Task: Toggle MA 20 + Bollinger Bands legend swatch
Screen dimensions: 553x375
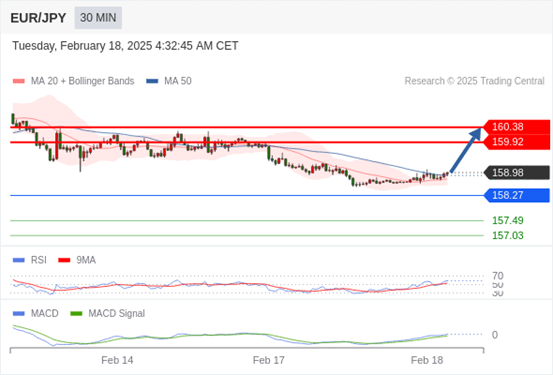Action: [19, 81]
